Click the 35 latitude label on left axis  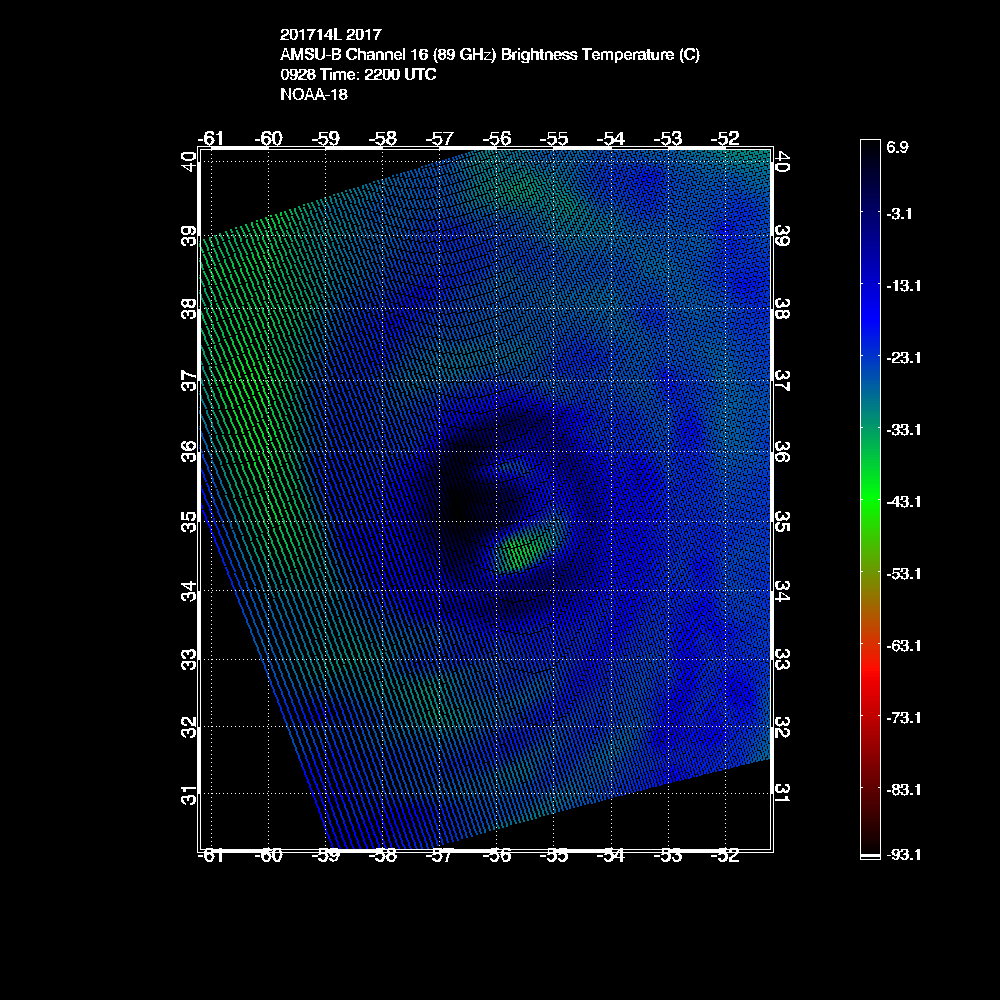click(x=188, y=521)
